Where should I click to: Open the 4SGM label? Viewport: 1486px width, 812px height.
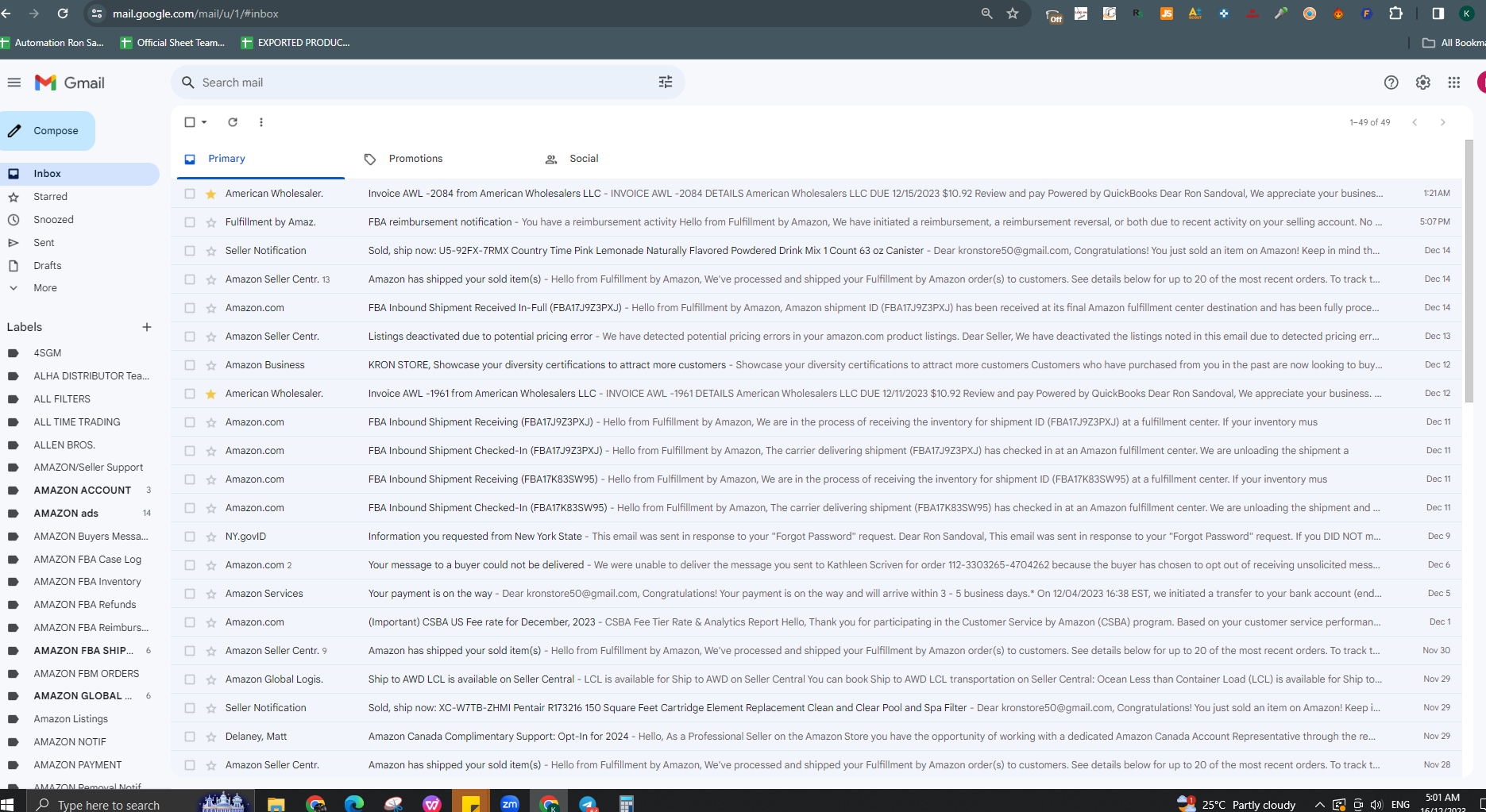tap(47, 353)
